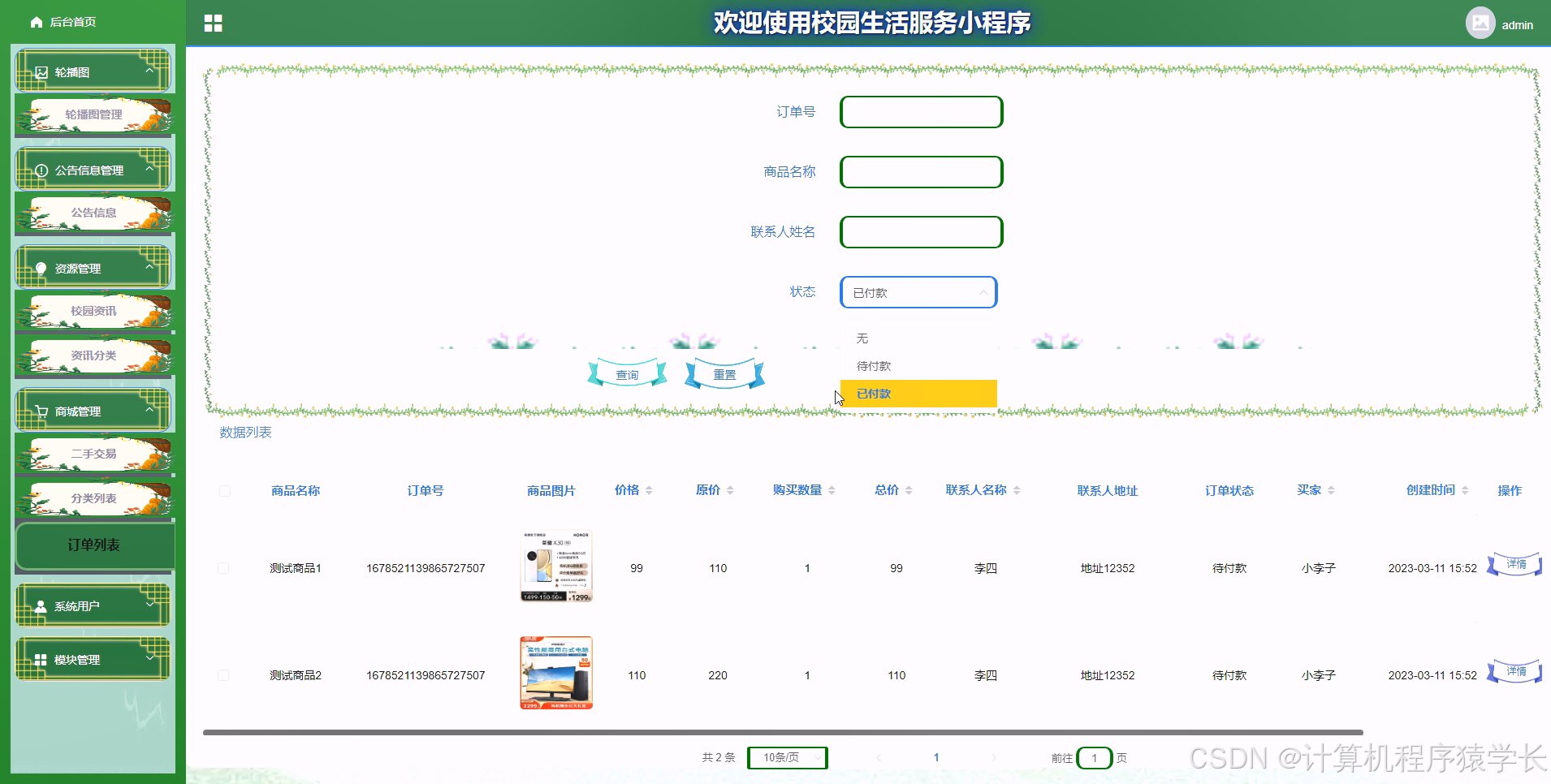
Task: Choose highlighted 已付款 dropdown option
Action: click(x=918, y=394)
